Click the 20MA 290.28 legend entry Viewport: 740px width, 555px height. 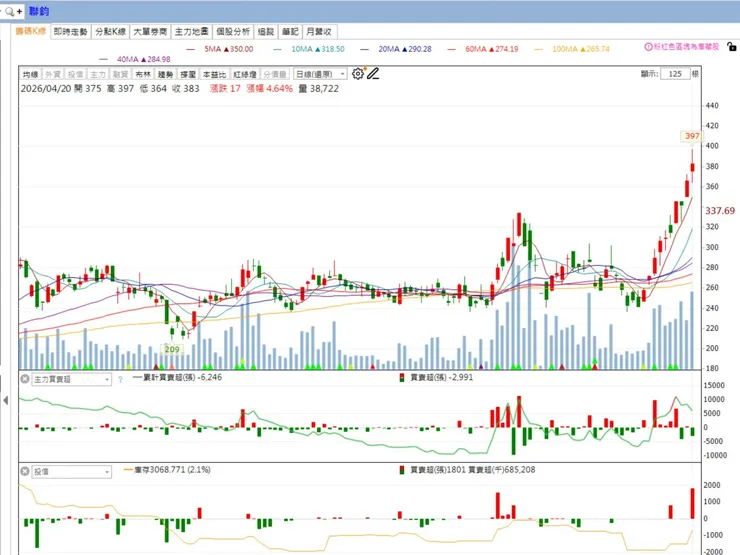pos(396,49)
